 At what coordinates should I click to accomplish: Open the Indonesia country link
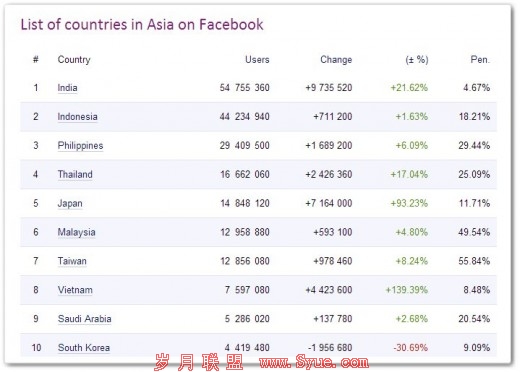(x=77, y=117)
